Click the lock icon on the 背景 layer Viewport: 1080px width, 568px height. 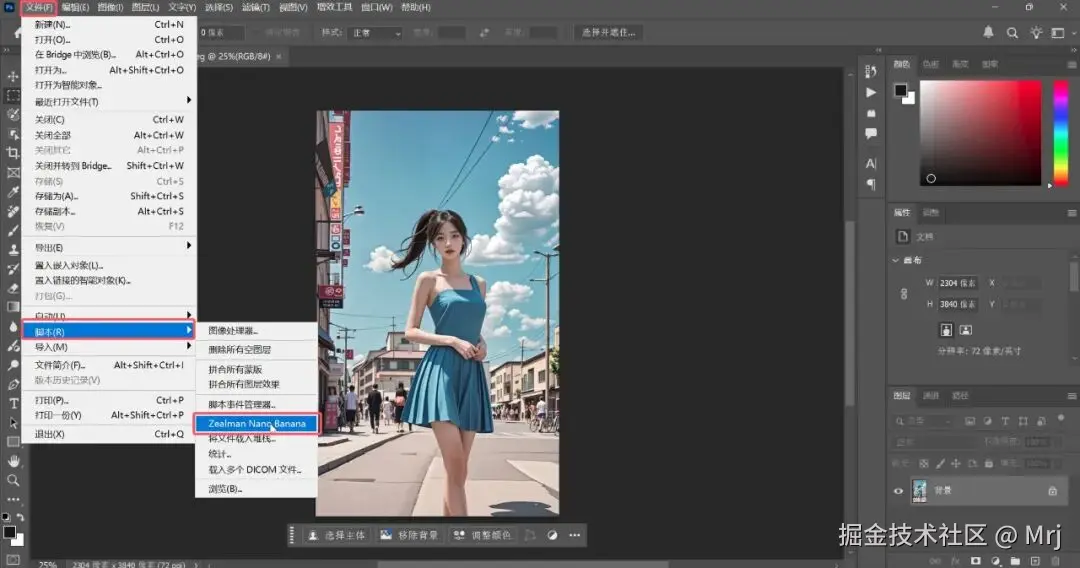tap(1052, 491)
